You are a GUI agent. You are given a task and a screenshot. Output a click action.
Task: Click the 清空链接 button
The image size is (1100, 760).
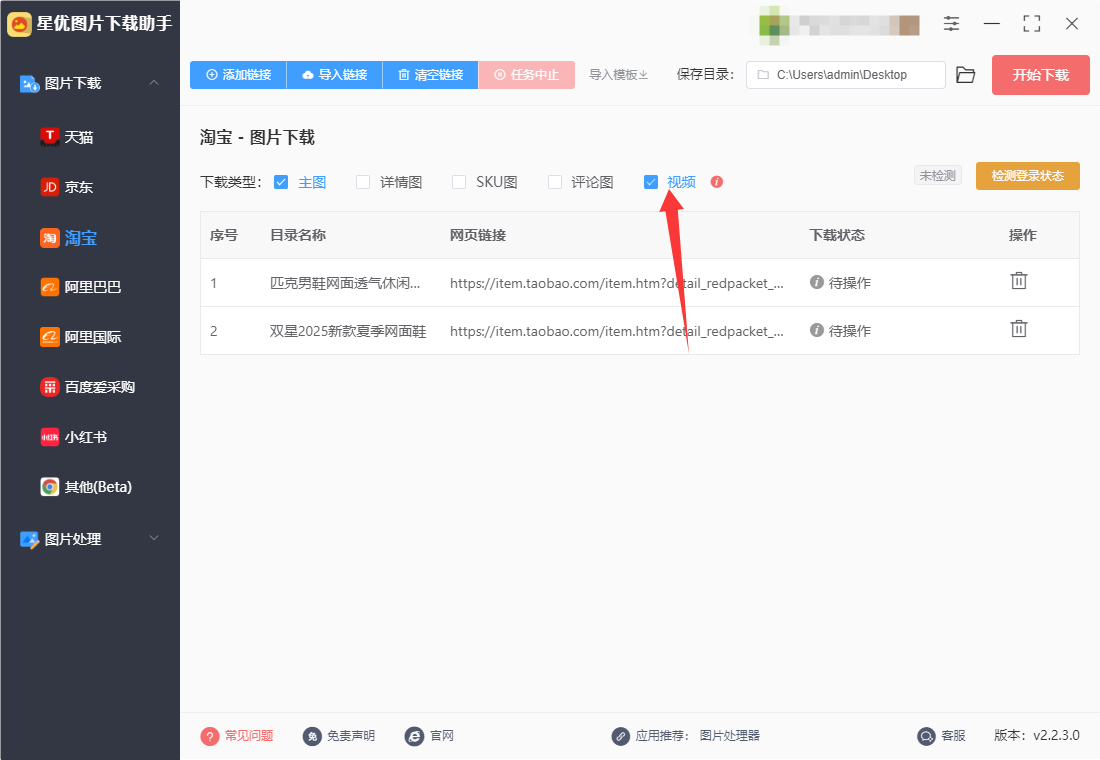click(430, 75)
